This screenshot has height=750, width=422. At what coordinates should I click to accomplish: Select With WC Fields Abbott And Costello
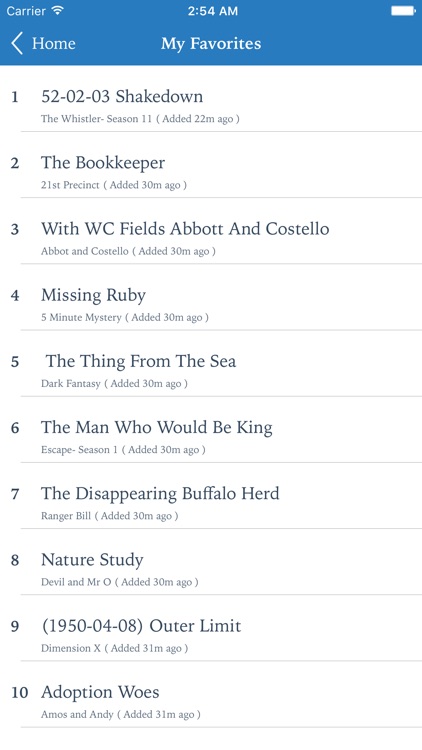coord(211,231)
